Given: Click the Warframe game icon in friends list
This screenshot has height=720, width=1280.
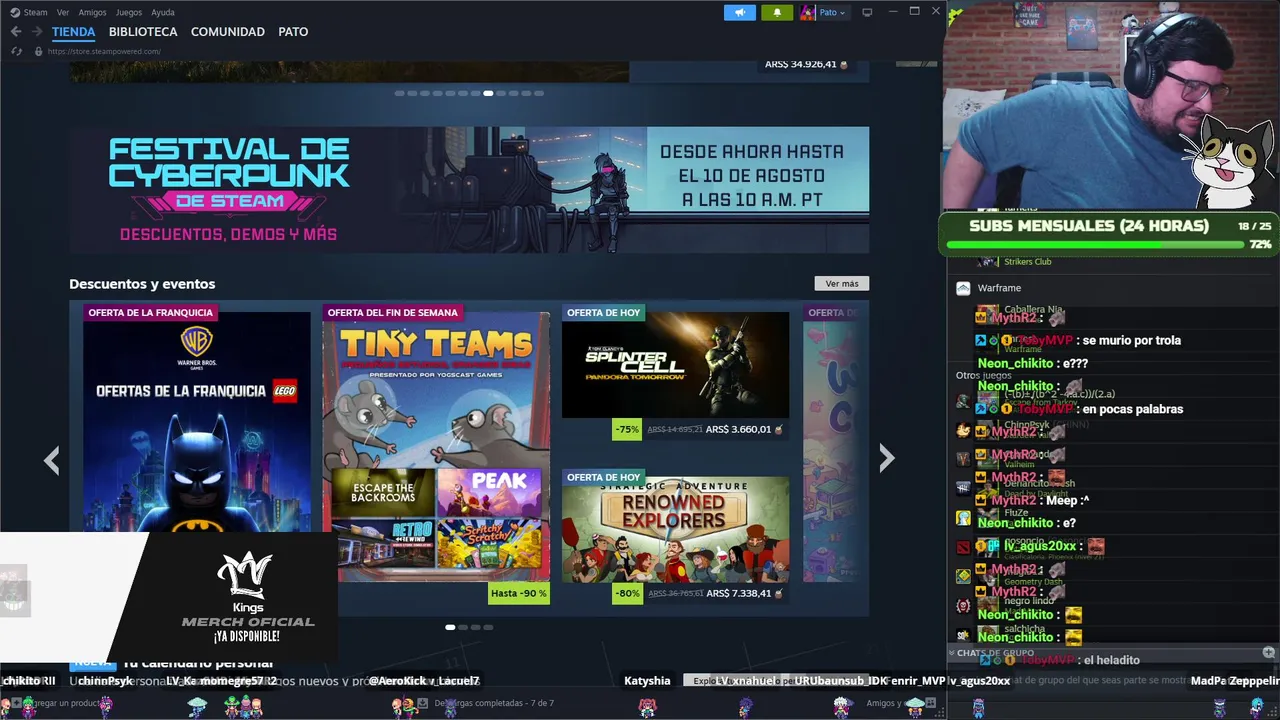Looking at the screenshot, I should coord(963,288).
